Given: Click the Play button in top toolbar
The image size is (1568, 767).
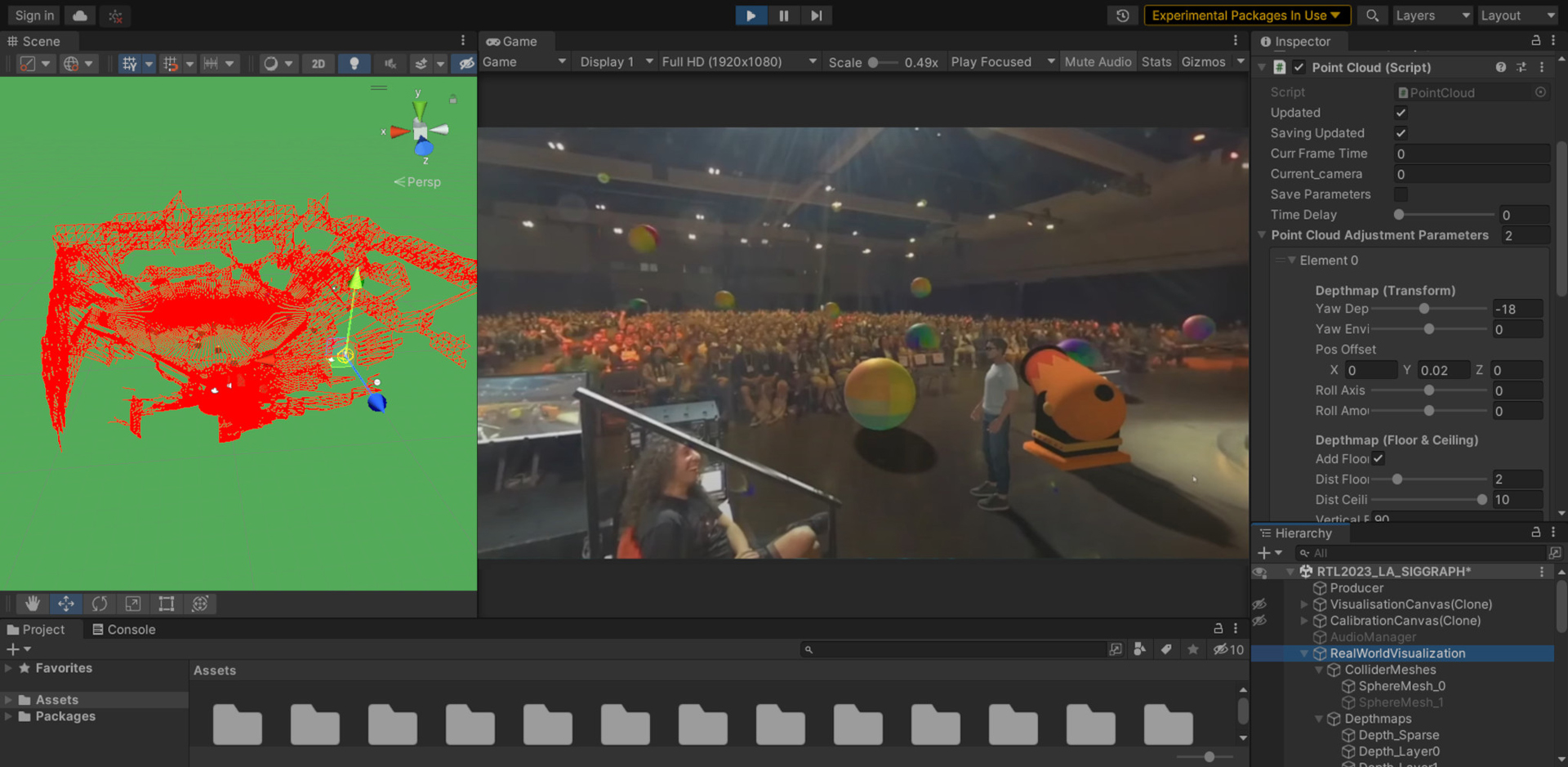Looking at the screenshot, I should coord(750,16).
